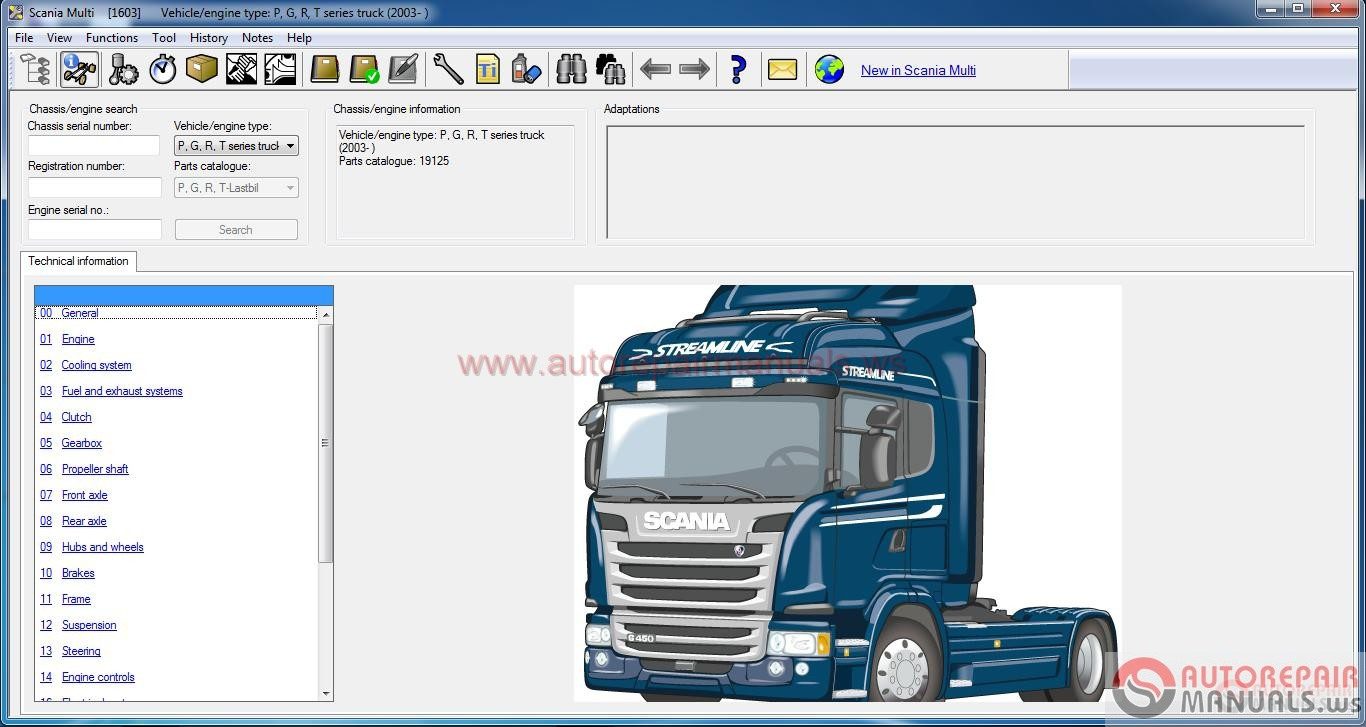
Task: Open the Propeller shaft link
Action: tap(95, 469)
